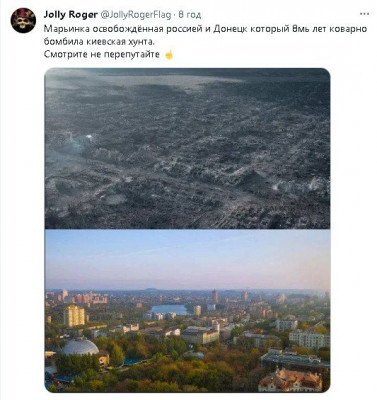
Task: Click the hazy sky of the Donetsk photo
Action: pyautogui.click(x=187, y=258)
